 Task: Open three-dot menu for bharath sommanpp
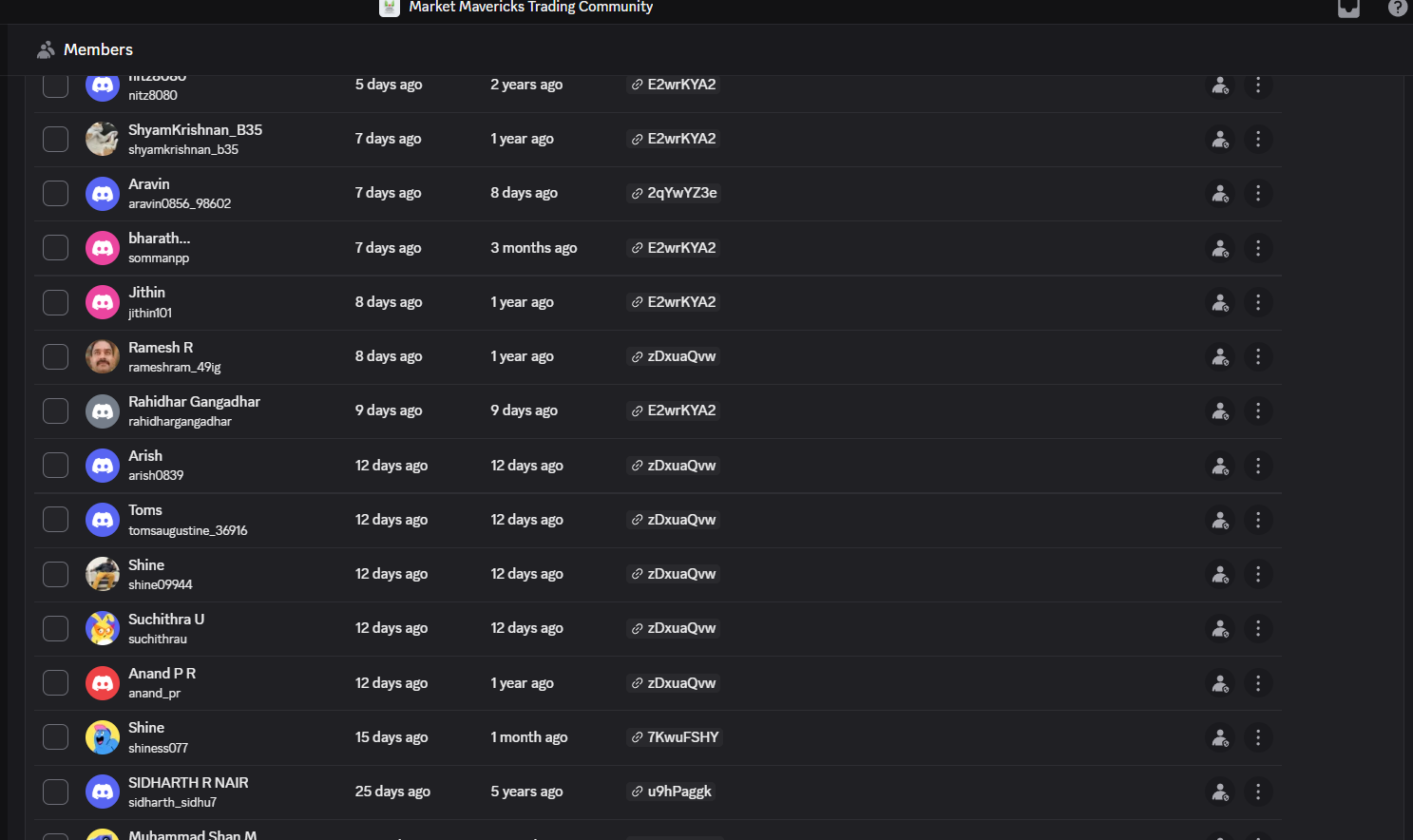click(x=1258, y=248)
